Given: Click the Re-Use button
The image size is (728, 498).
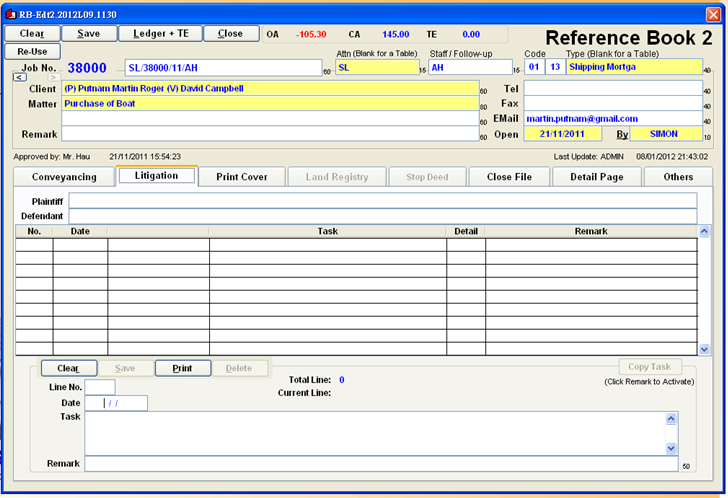Looking at the screenshot, I should point(32,52).
